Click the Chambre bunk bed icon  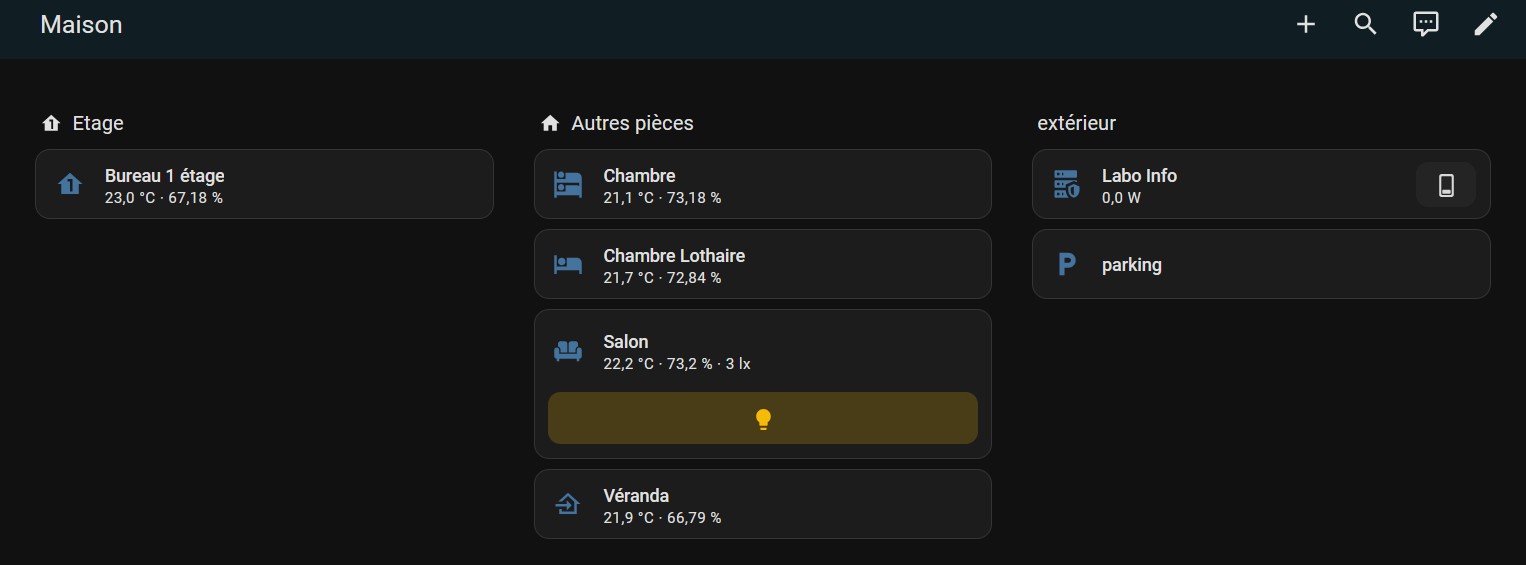click(x=568, y=184)
